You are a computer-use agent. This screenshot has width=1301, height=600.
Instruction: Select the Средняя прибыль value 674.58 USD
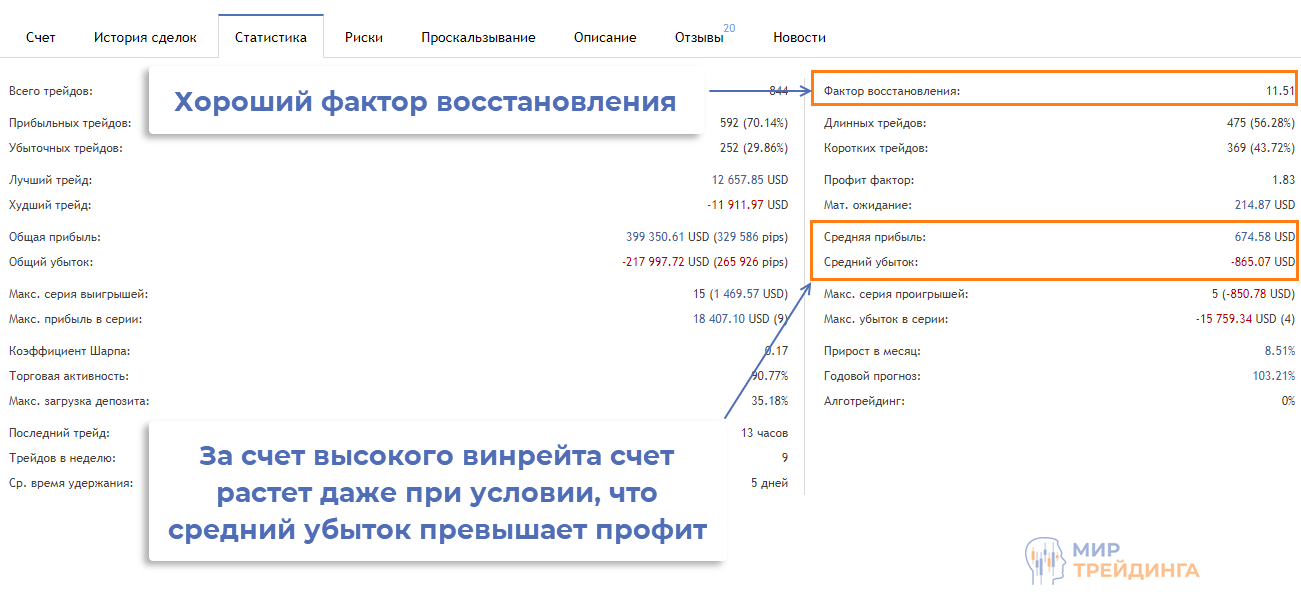(1264, 238)
